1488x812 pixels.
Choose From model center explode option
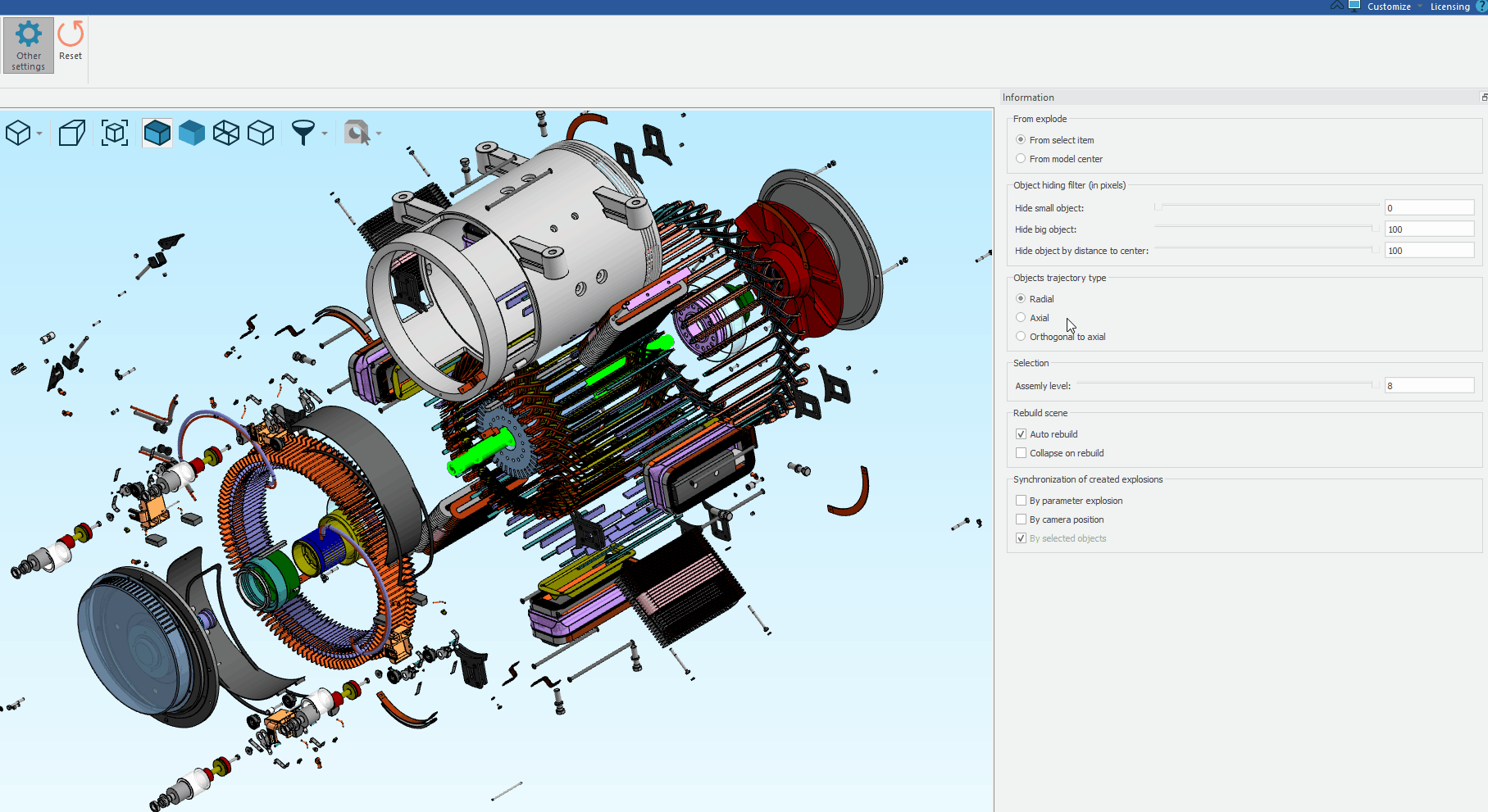coord(1021,159)
